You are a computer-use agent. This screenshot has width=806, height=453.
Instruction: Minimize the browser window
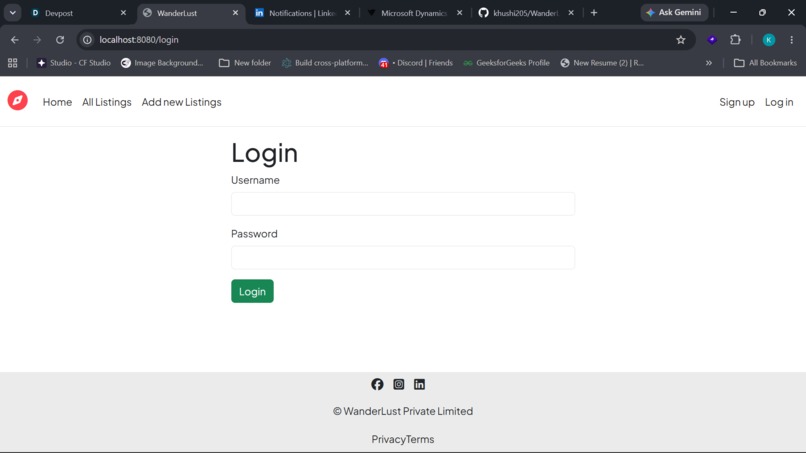pos(734,12)
